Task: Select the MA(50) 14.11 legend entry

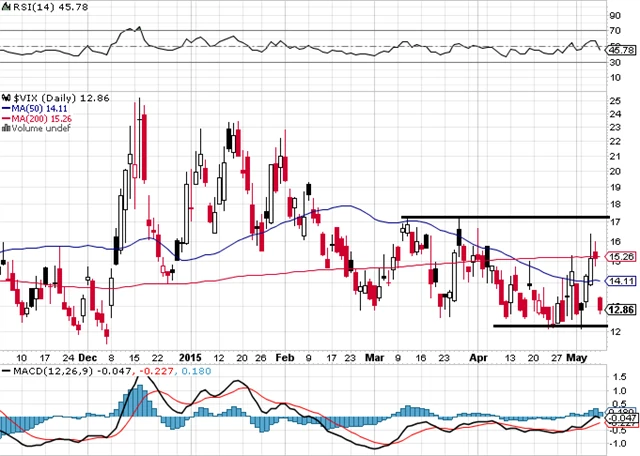Action: pos(36,106)
